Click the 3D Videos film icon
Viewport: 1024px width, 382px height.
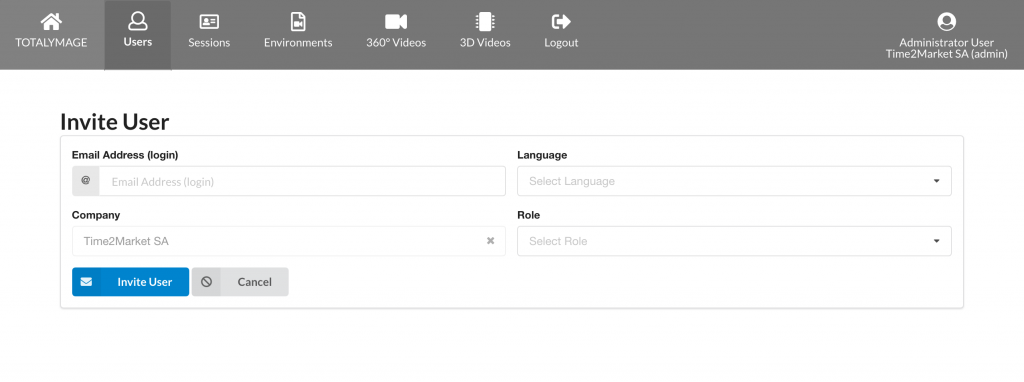[x=485, y=22]
